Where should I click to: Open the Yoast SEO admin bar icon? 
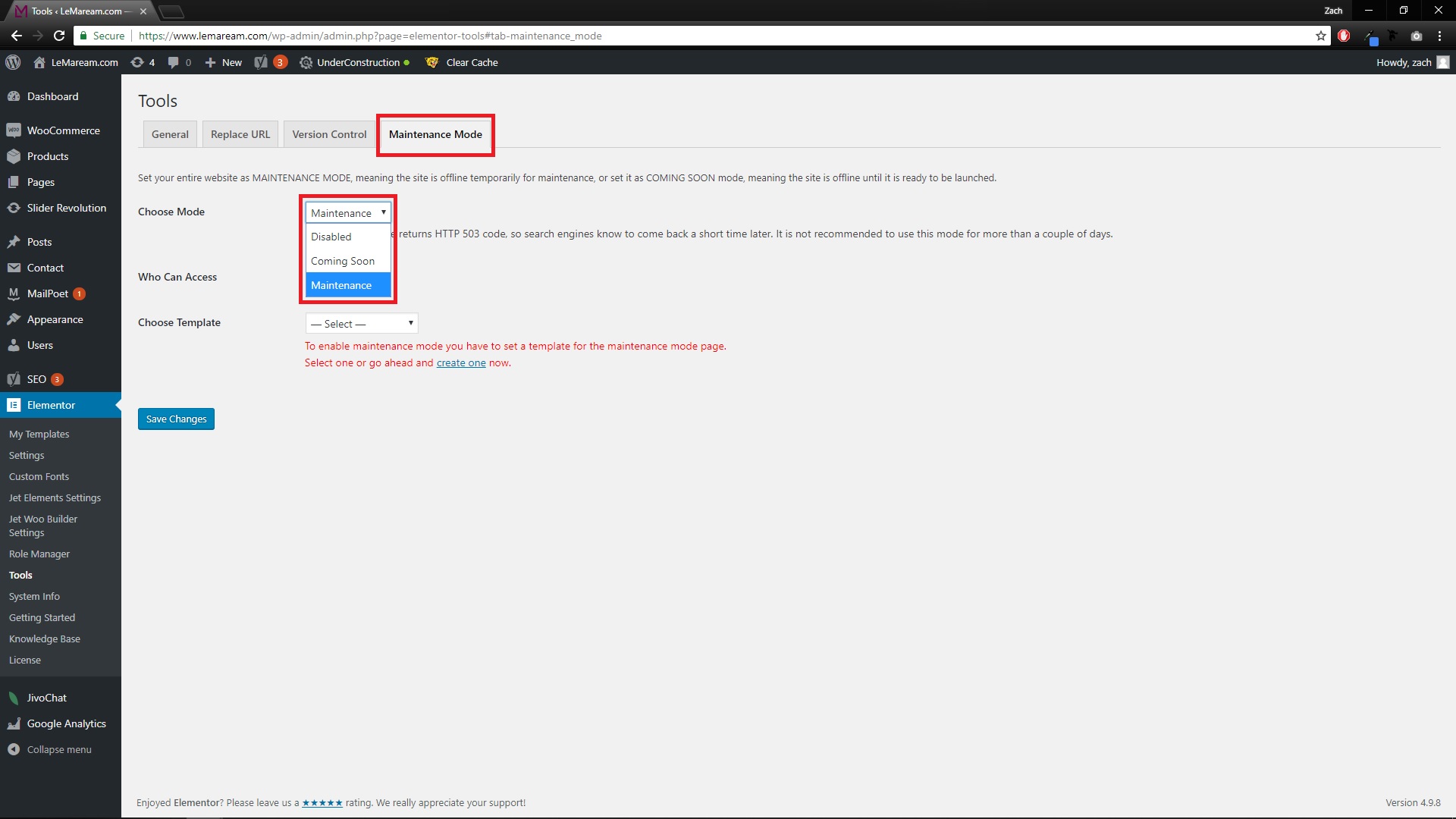pos(261,62)
